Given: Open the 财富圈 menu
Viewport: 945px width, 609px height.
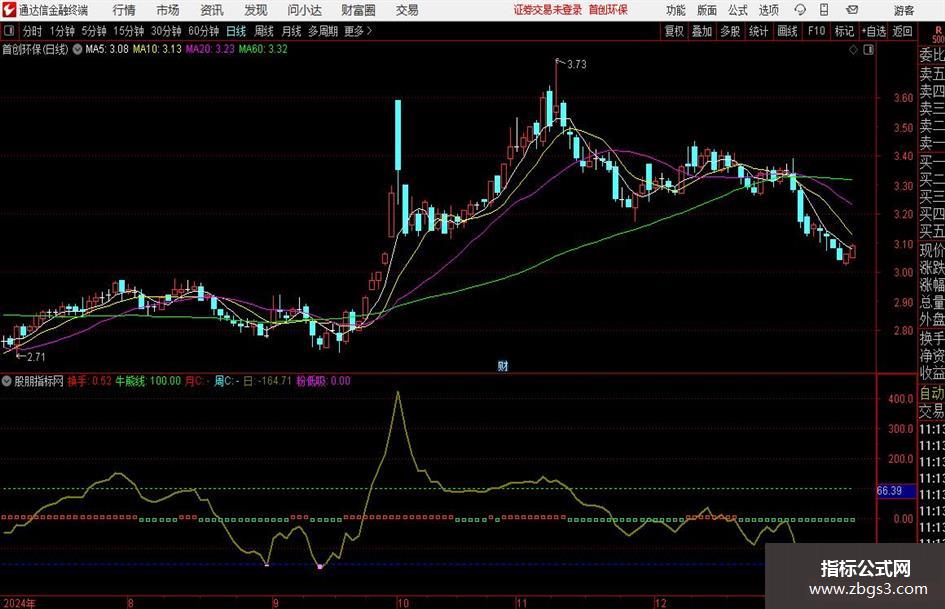Looking at the screenshot, I should [x=358, y=10].
